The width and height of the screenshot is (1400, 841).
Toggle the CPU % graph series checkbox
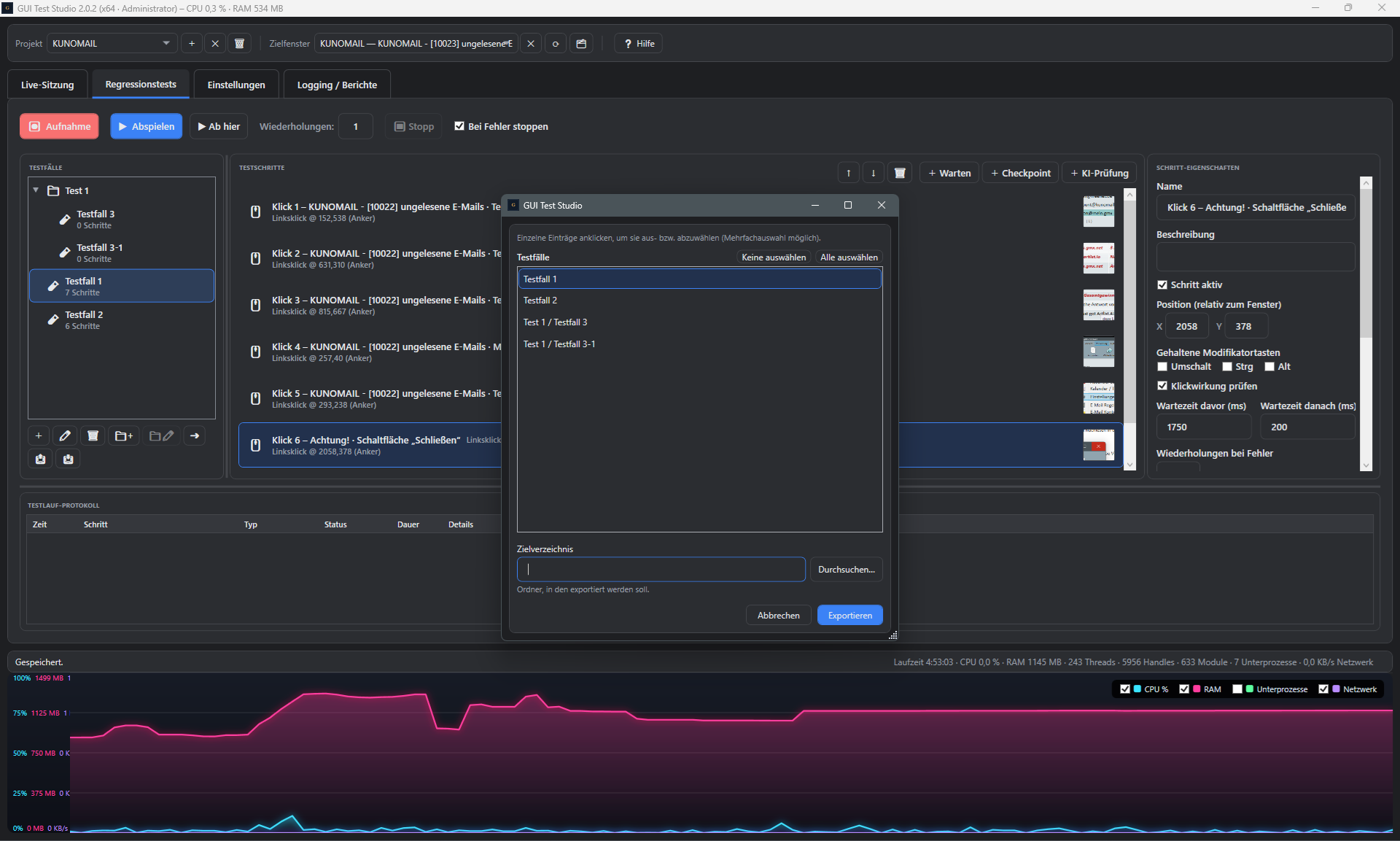pos(1125,689)
